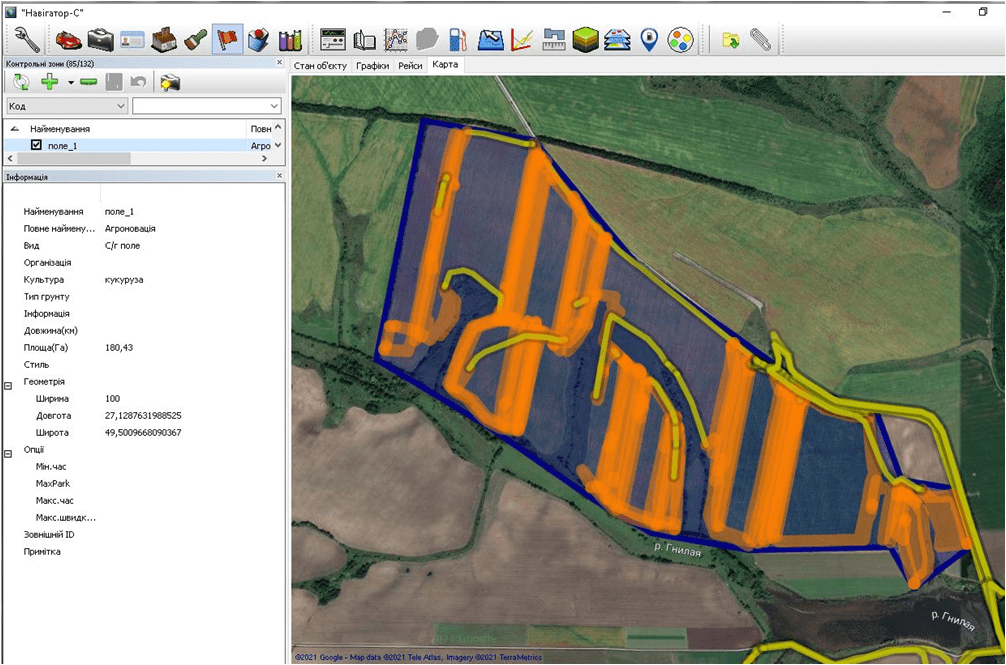The image size is (1006, 665).
Task: Close the Інформація panel
Action: [279, 176]
